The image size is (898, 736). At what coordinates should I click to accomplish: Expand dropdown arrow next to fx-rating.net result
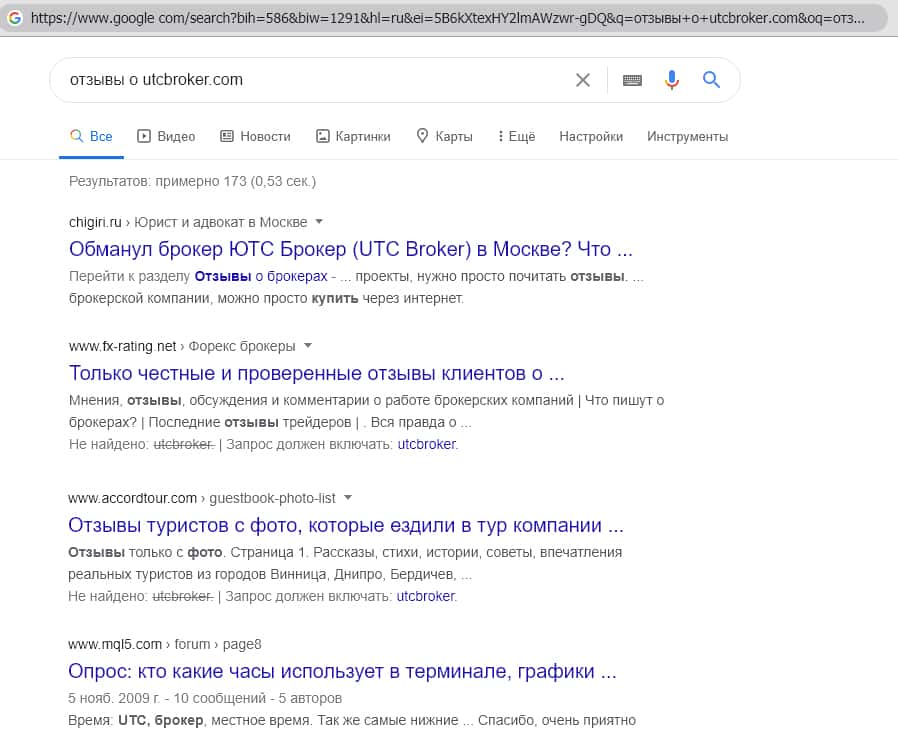coord(308,345)
